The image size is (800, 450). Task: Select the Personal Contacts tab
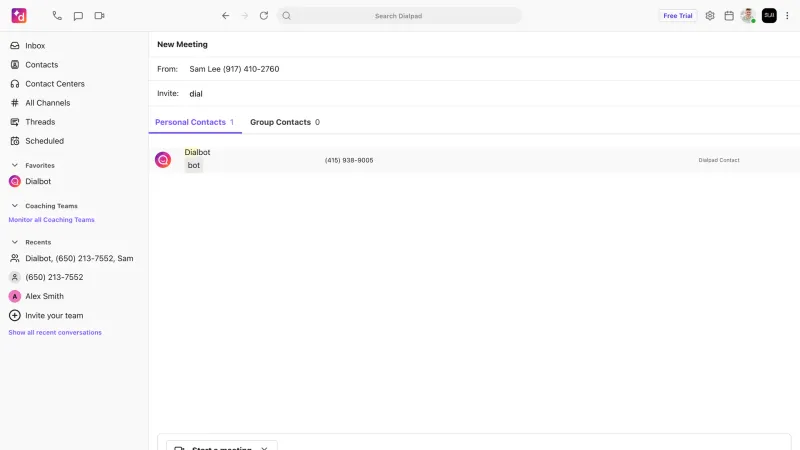195,122
